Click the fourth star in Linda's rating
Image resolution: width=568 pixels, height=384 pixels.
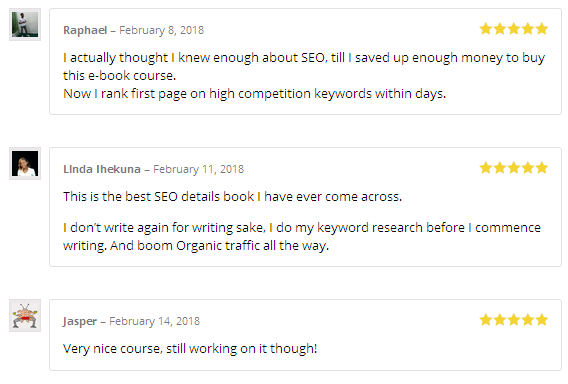tap(528, 168)
